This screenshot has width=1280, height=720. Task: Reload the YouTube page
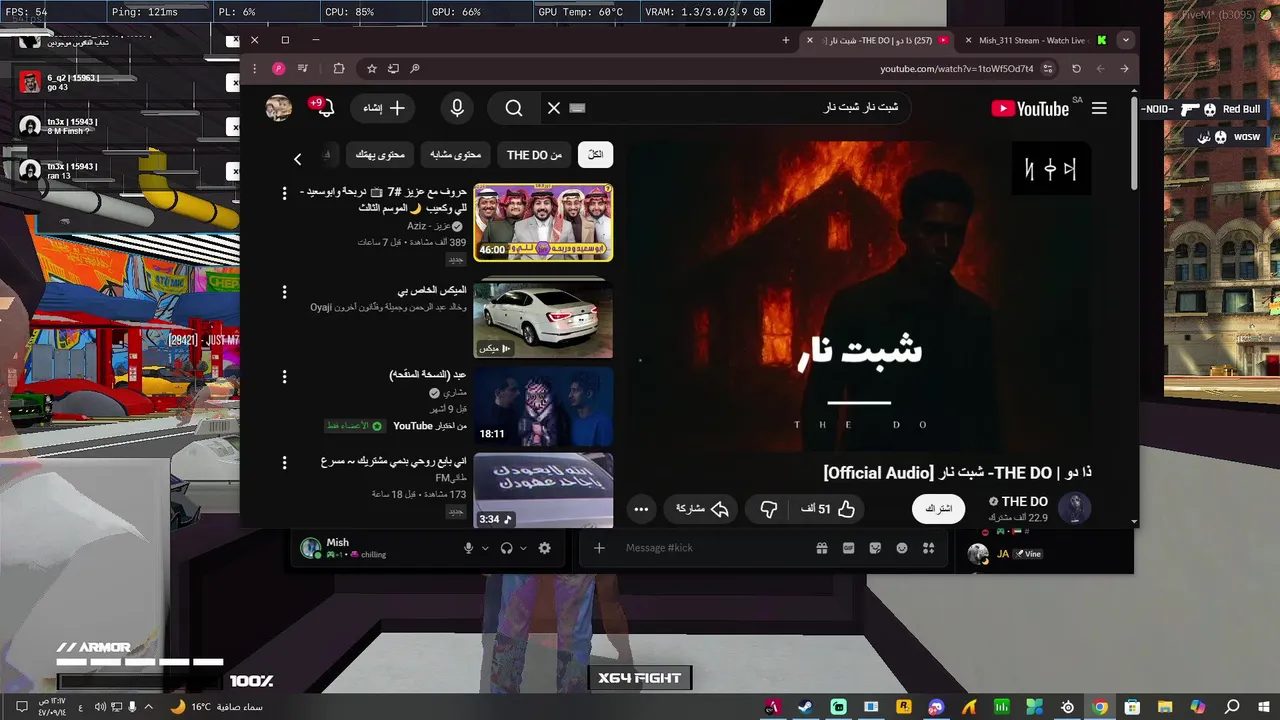tap(1076, 68)
